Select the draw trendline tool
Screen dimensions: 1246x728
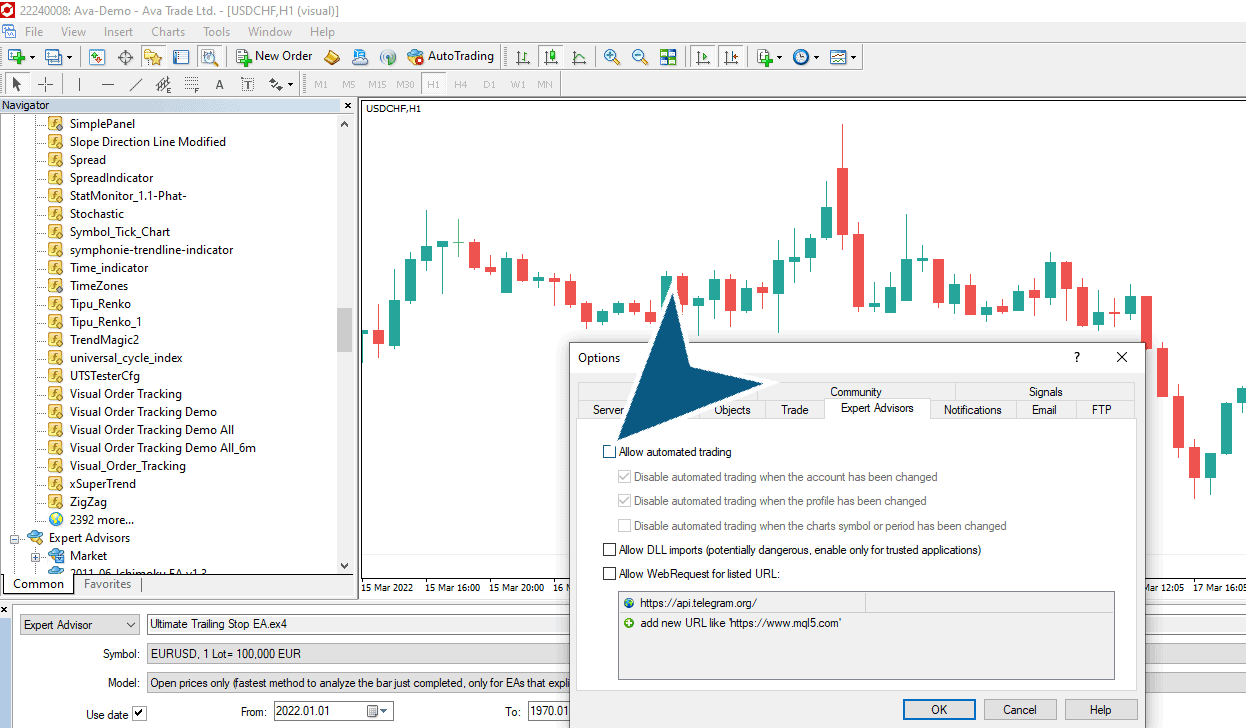point(136,85)
